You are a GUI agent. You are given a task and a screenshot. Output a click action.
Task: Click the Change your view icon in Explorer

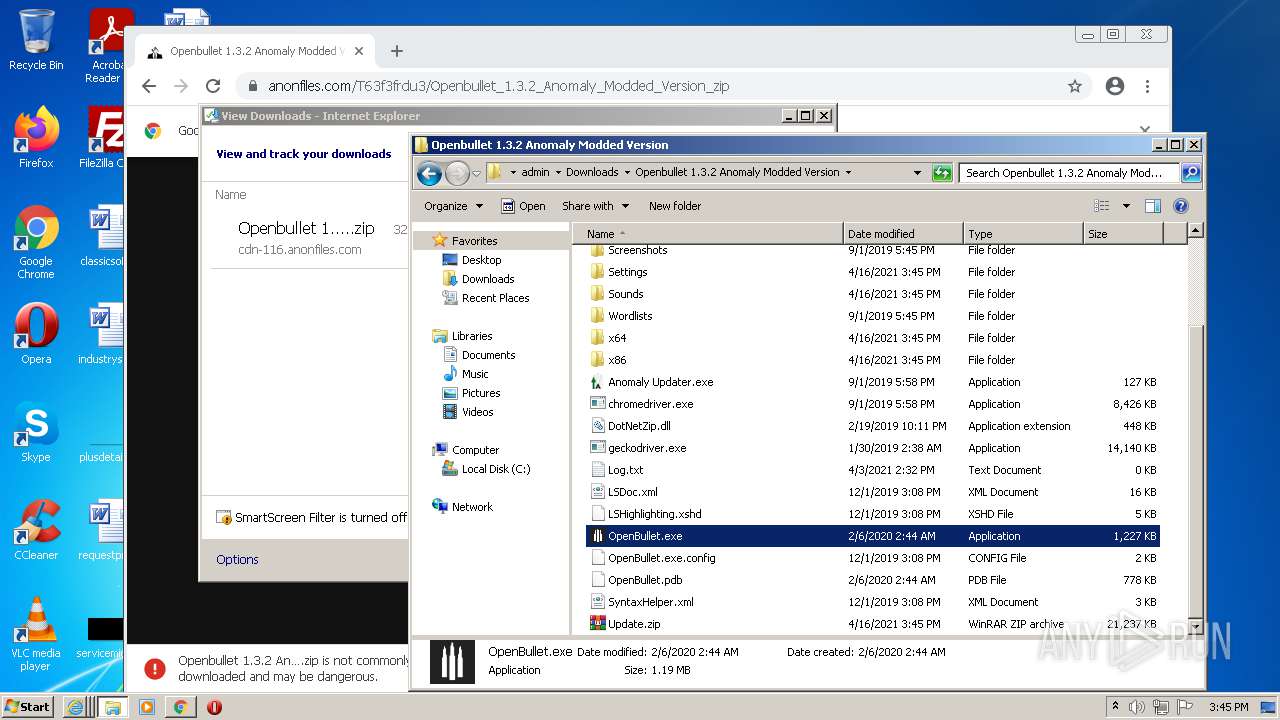pos(1101,206)
